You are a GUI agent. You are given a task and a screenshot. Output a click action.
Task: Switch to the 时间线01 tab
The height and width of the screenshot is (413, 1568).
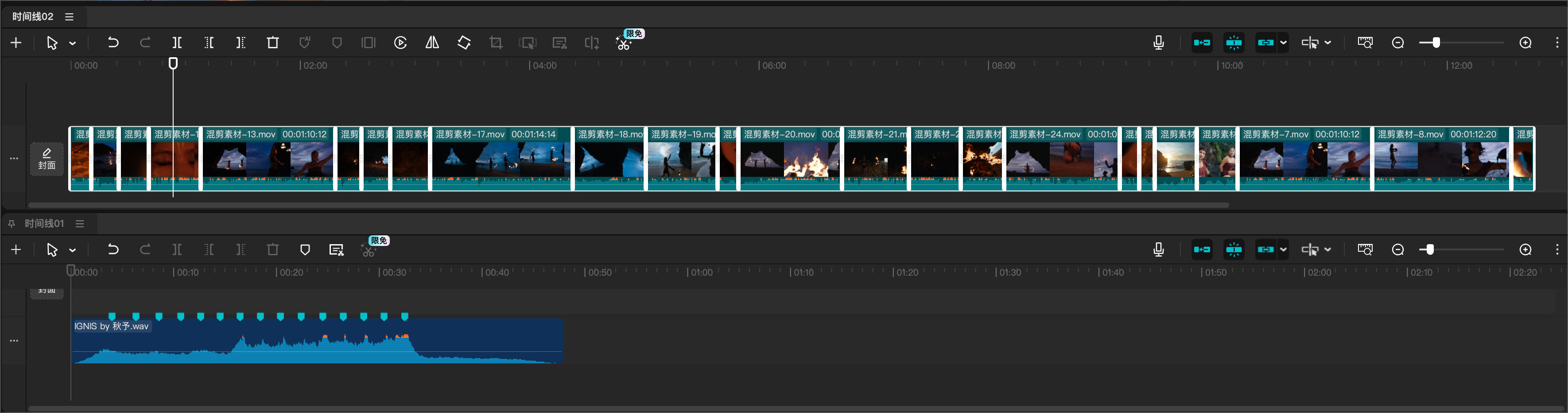(x=44, y=223)
